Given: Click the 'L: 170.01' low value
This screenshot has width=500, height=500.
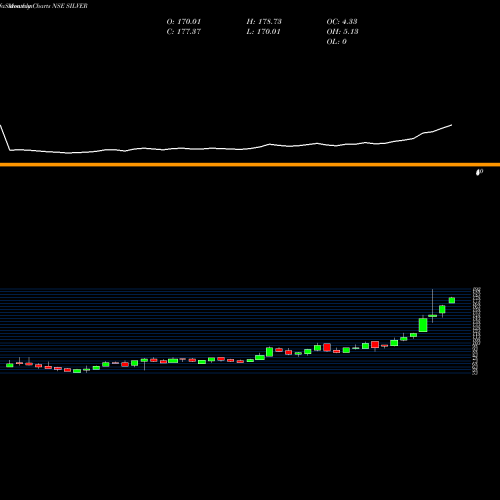Looking at the screenshot, I should pos(263,32).
